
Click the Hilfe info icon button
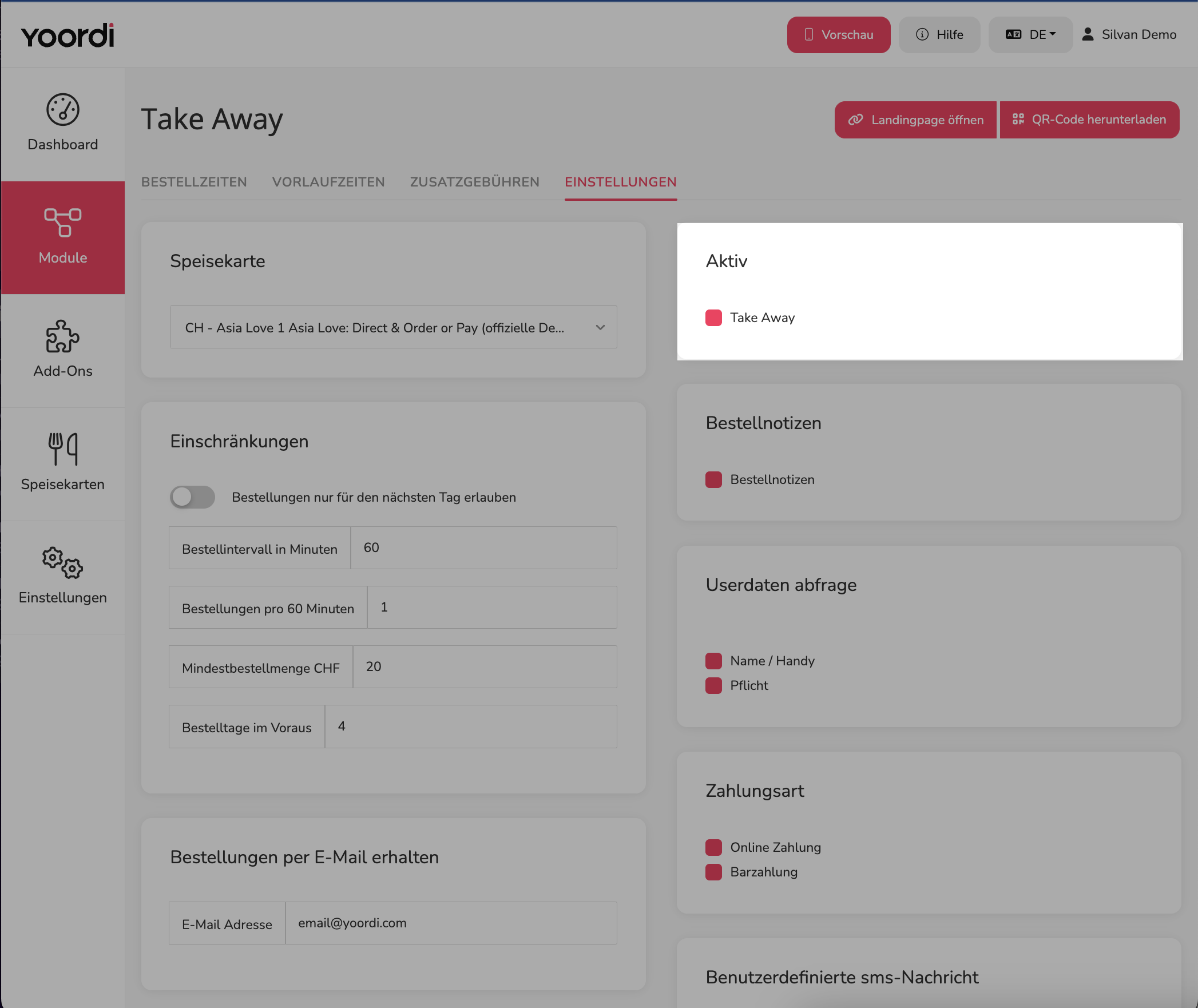pyautogui.click(x=939, y=35)
